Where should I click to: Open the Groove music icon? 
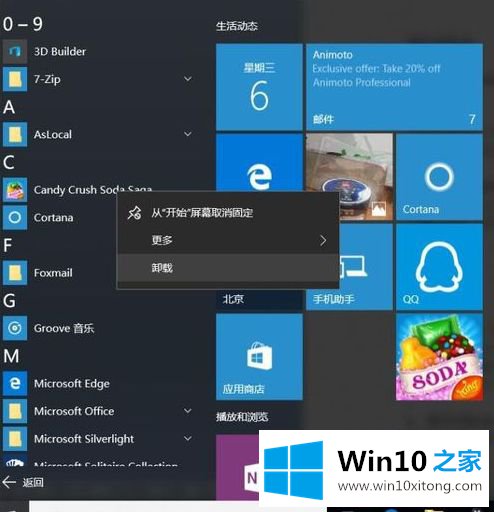(x=15, y=328)
